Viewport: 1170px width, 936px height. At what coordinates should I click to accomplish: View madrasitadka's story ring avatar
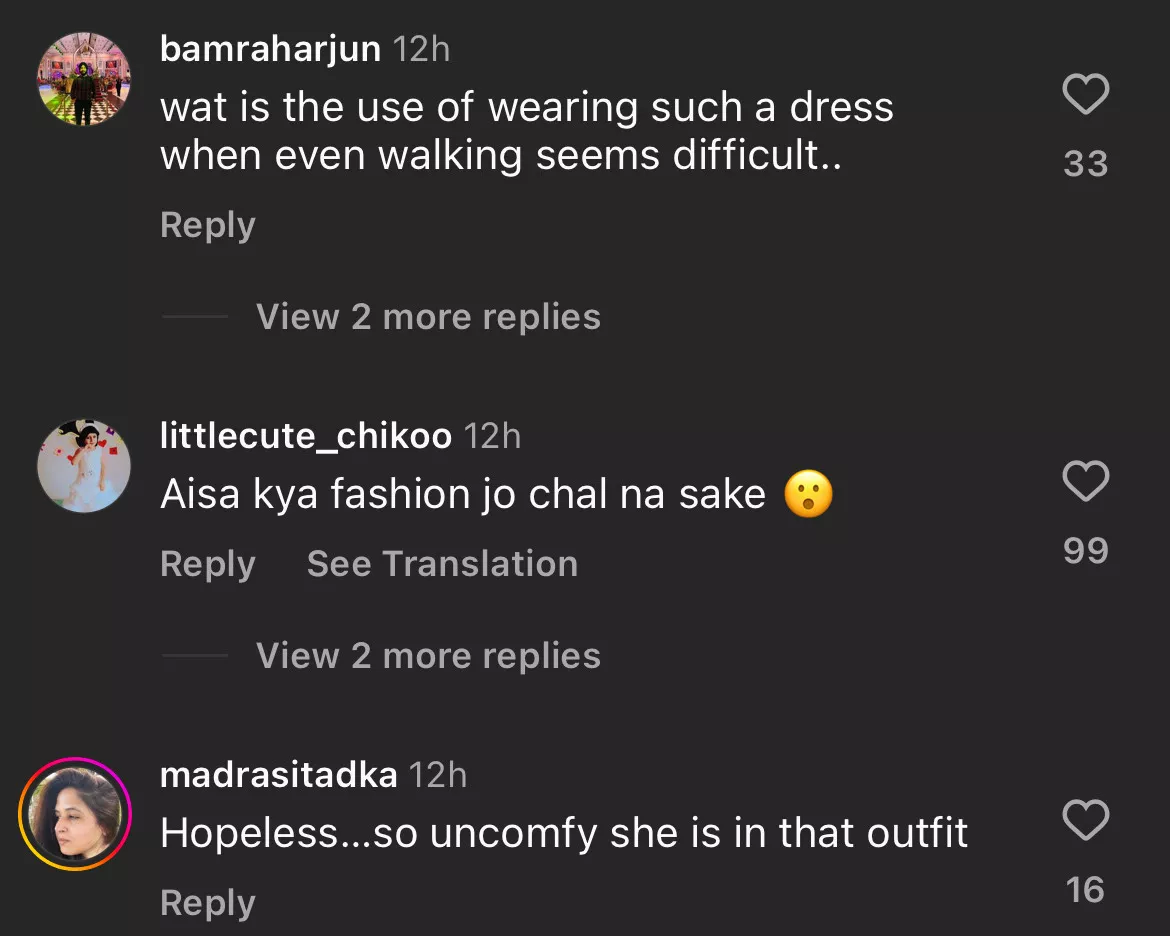76,814
